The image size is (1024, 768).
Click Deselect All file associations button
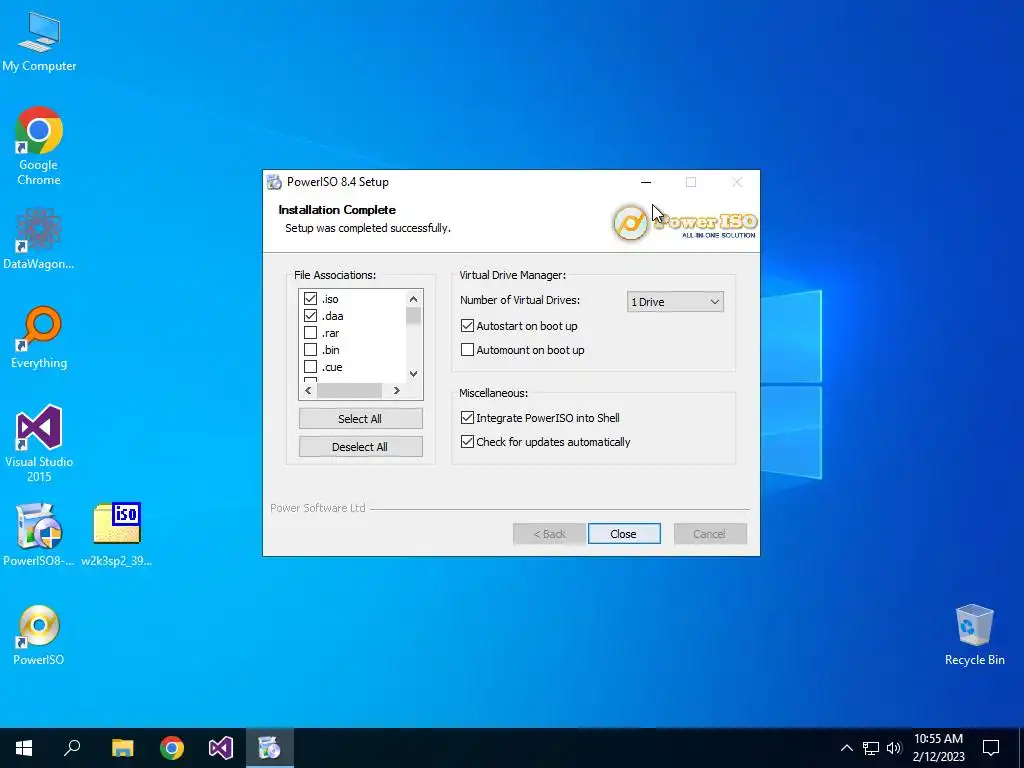coord(360,447)
